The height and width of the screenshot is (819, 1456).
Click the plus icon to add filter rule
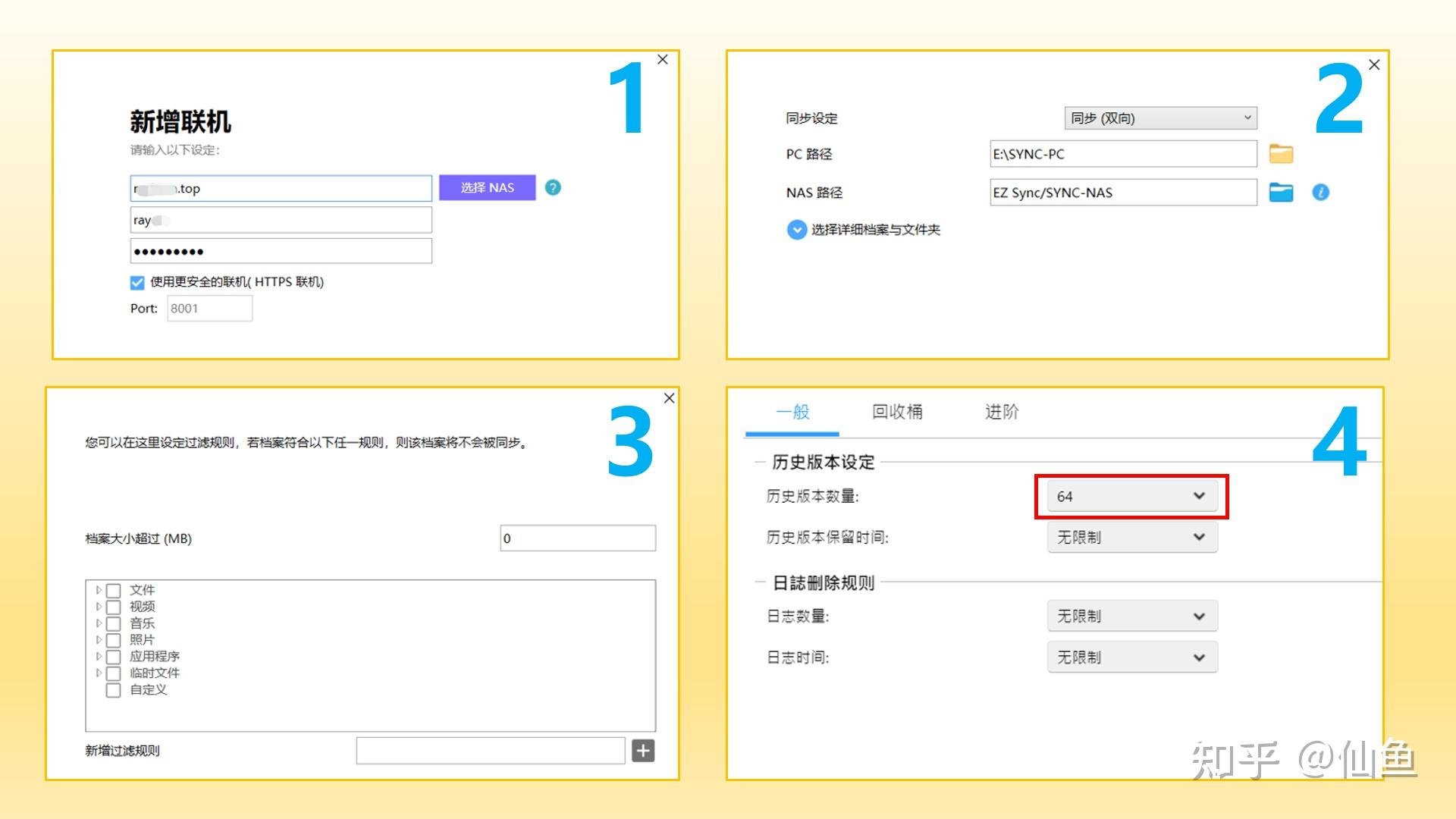pyautogui.click(x=643, y=751)
